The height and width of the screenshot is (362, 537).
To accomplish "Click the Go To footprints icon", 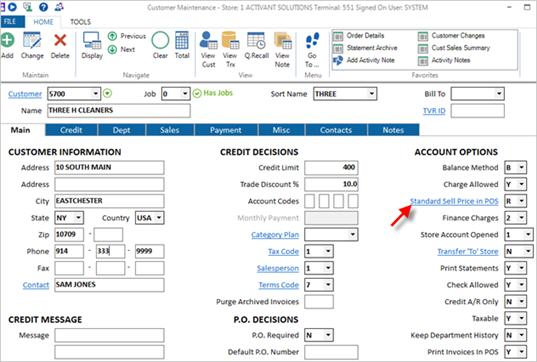I will (312, 40).
